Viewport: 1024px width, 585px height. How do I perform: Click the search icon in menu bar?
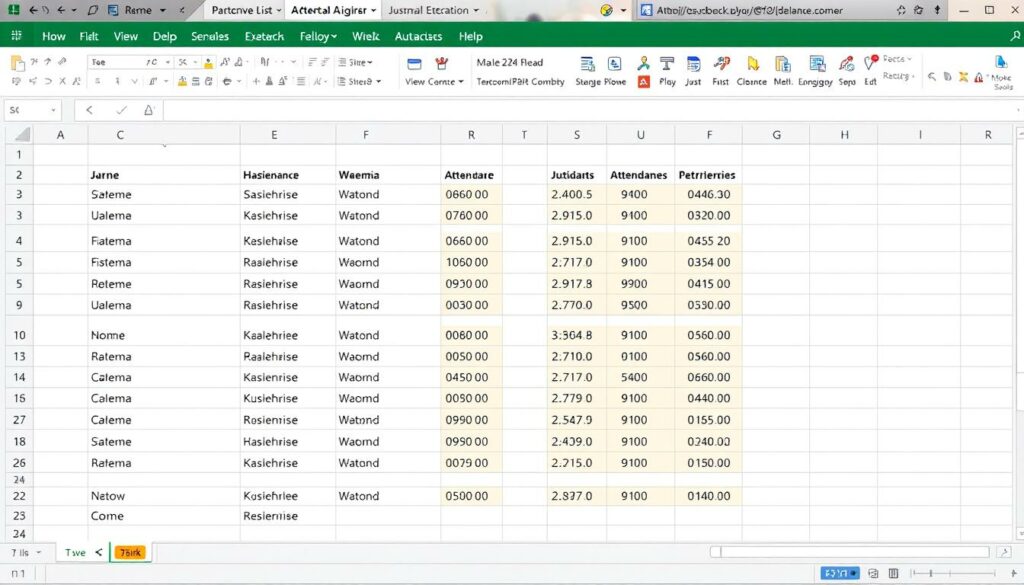click(1015, 37)
